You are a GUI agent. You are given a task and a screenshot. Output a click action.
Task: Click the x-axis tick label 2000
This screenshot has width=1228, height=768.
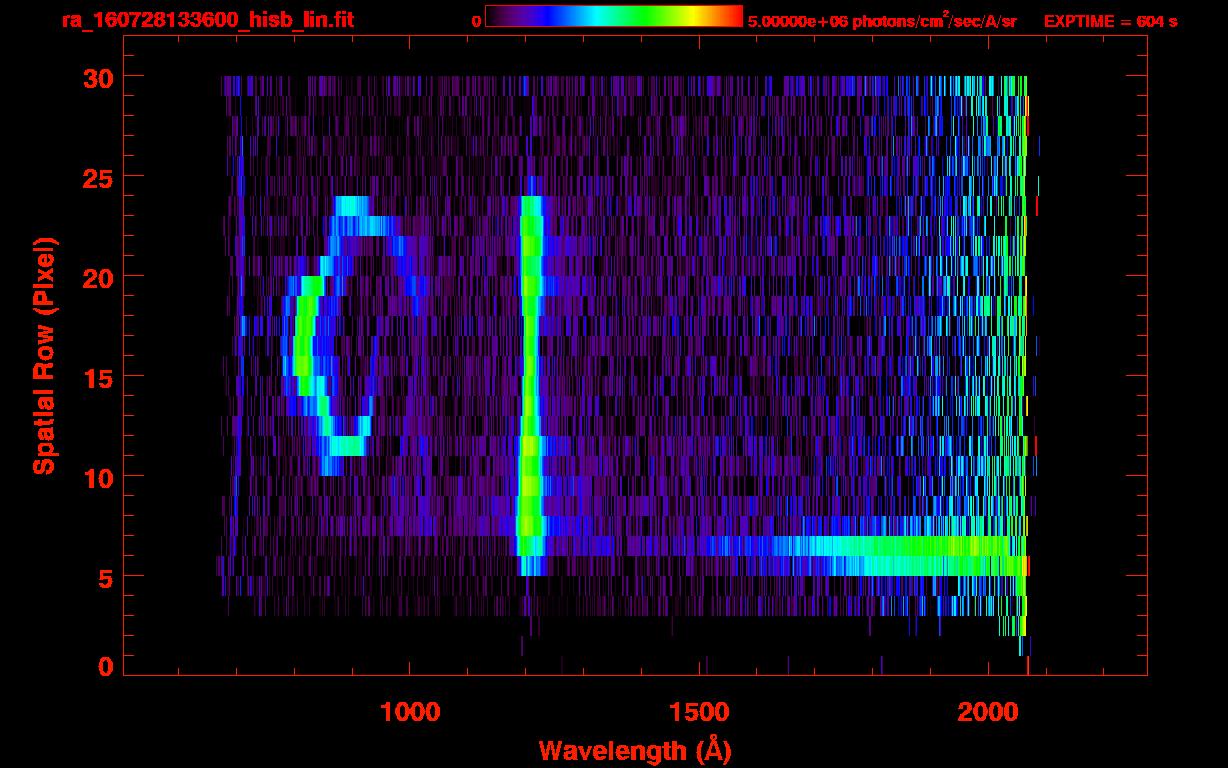(988, 711)
